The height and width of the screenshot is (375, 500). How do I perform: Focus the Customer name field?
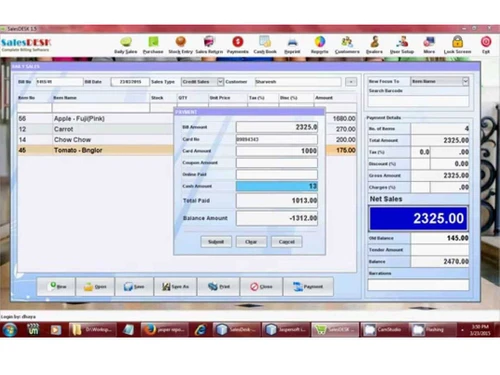pyautogui.click(x=298, y=82)
